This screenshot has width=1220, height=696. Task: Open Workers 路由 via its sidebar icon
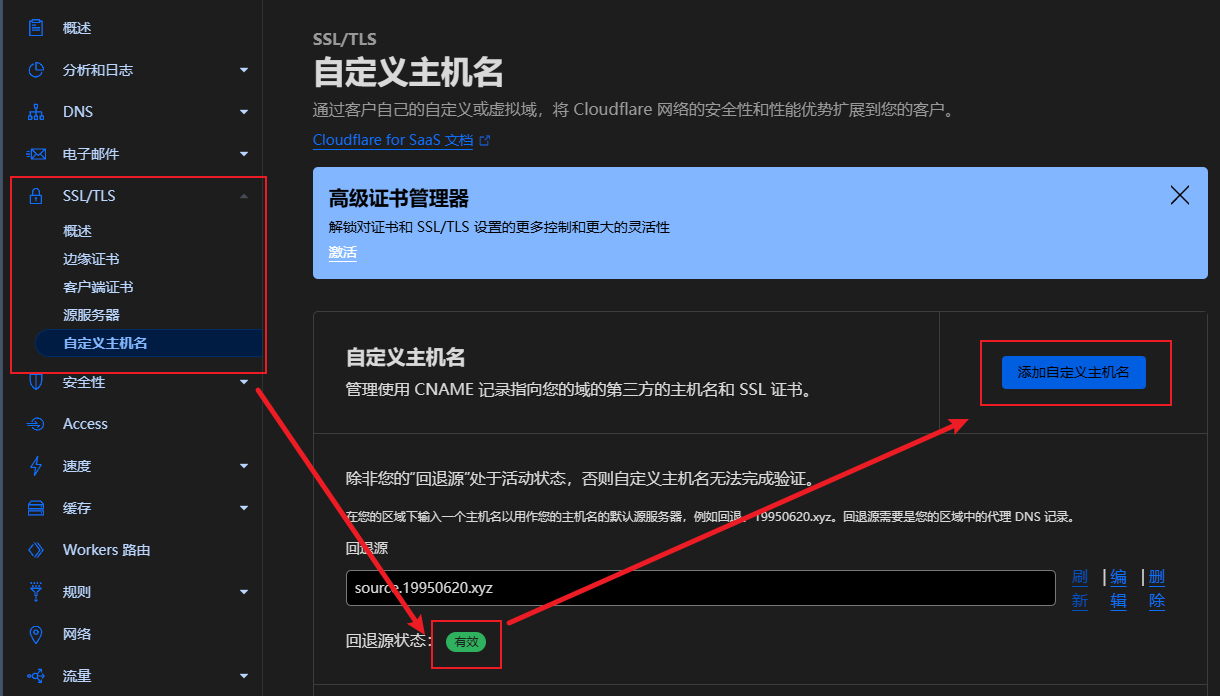36,549
